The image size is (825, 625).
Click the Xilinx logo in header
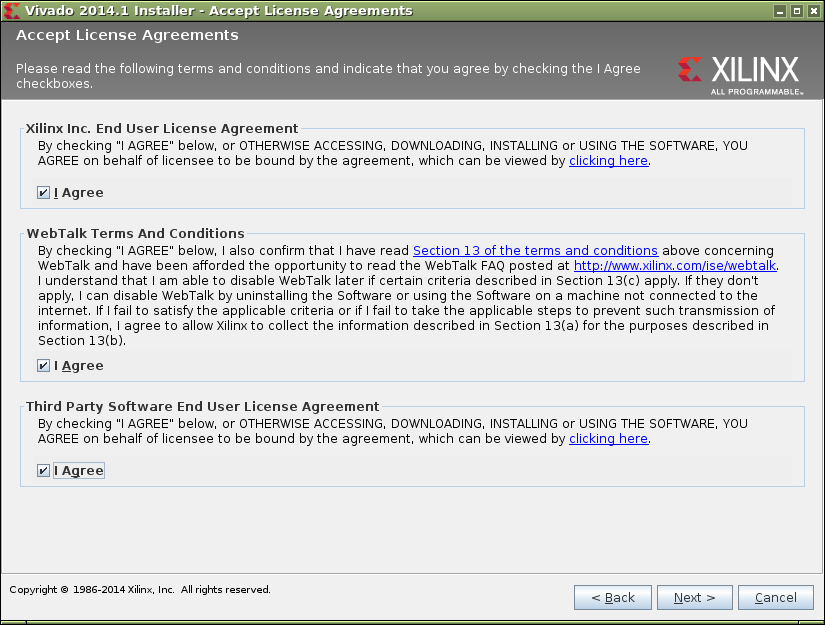(x=741, y=75)
